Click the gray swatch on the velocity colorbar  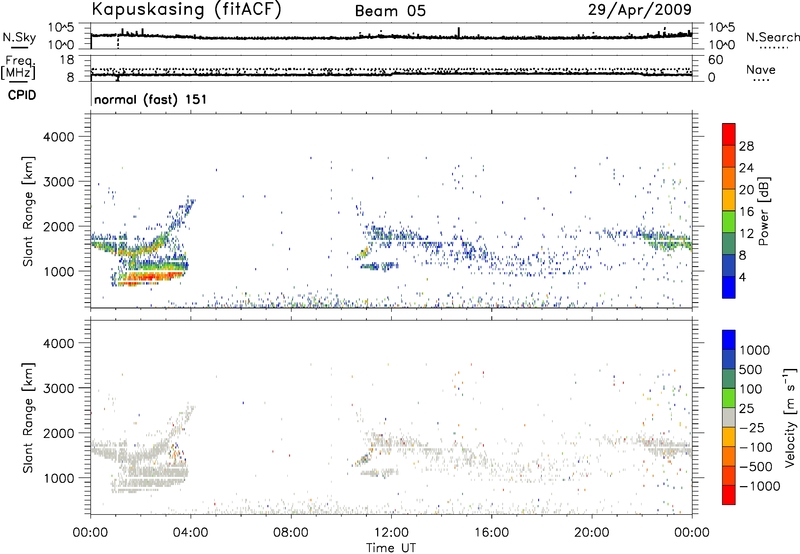[x=729, y=418]
